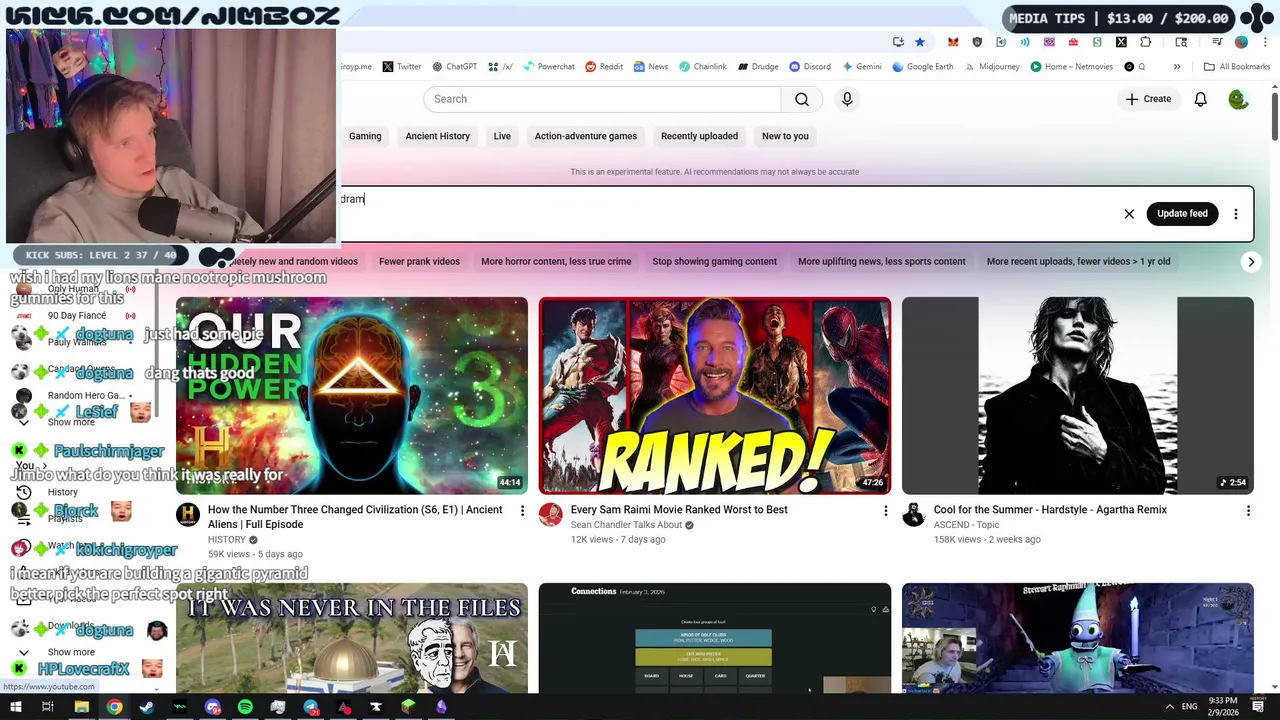
Task: Open the RANKED Sam Raimi thumbnail
Action: click(715, 396)
